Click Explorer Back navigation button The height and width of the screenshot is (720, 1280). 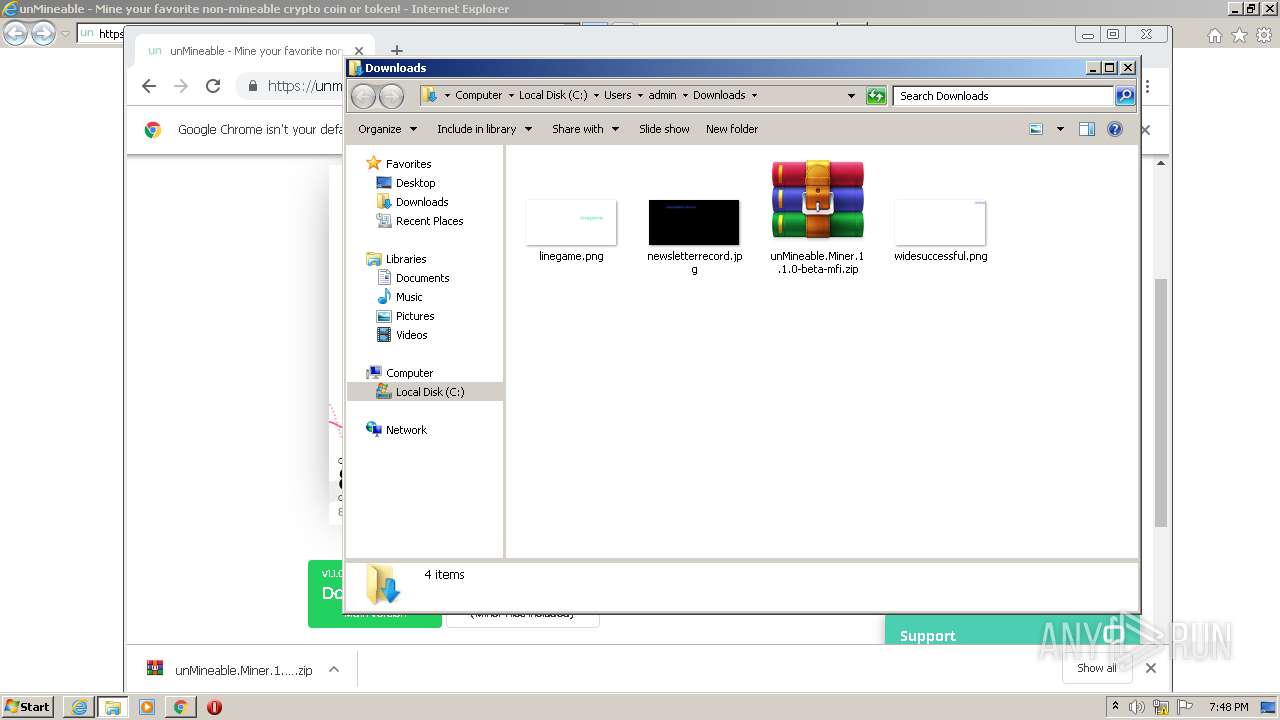[x=364, y=96]
